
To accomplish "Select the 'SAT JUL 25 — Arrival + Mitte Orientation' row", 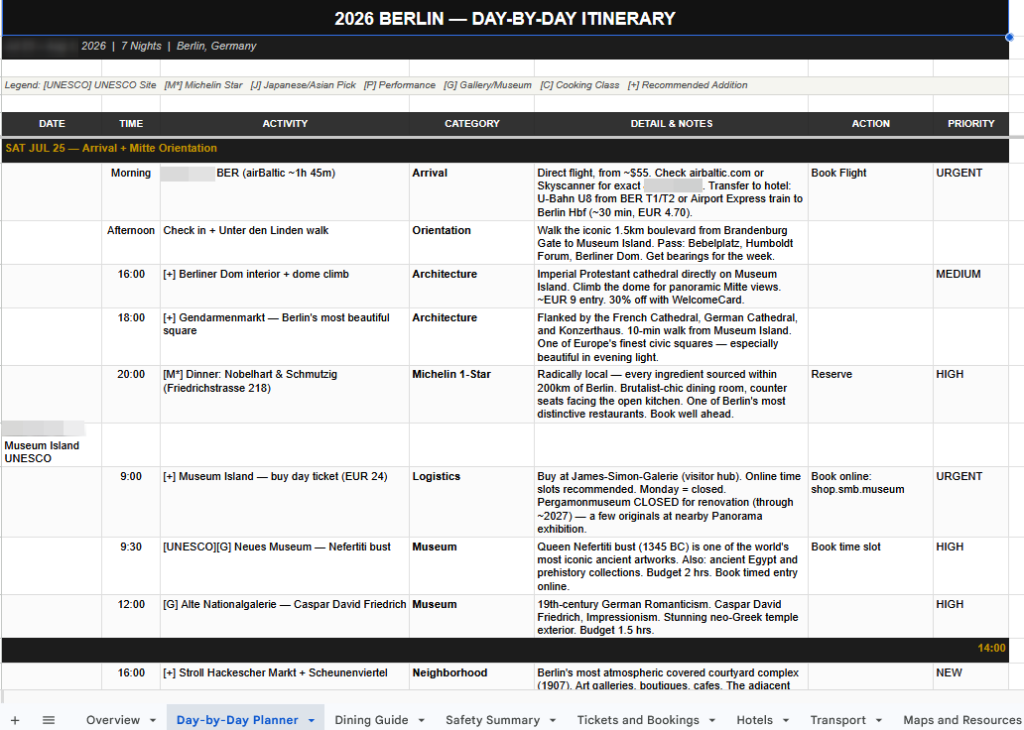I will (505, 149).
